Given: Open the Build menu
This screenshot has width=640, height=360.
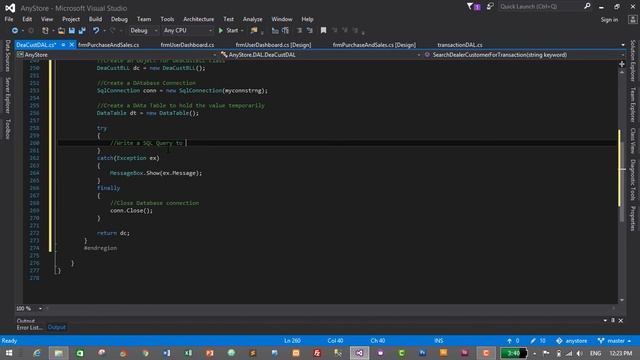Looking at the screenshot, I should point(95,19).
